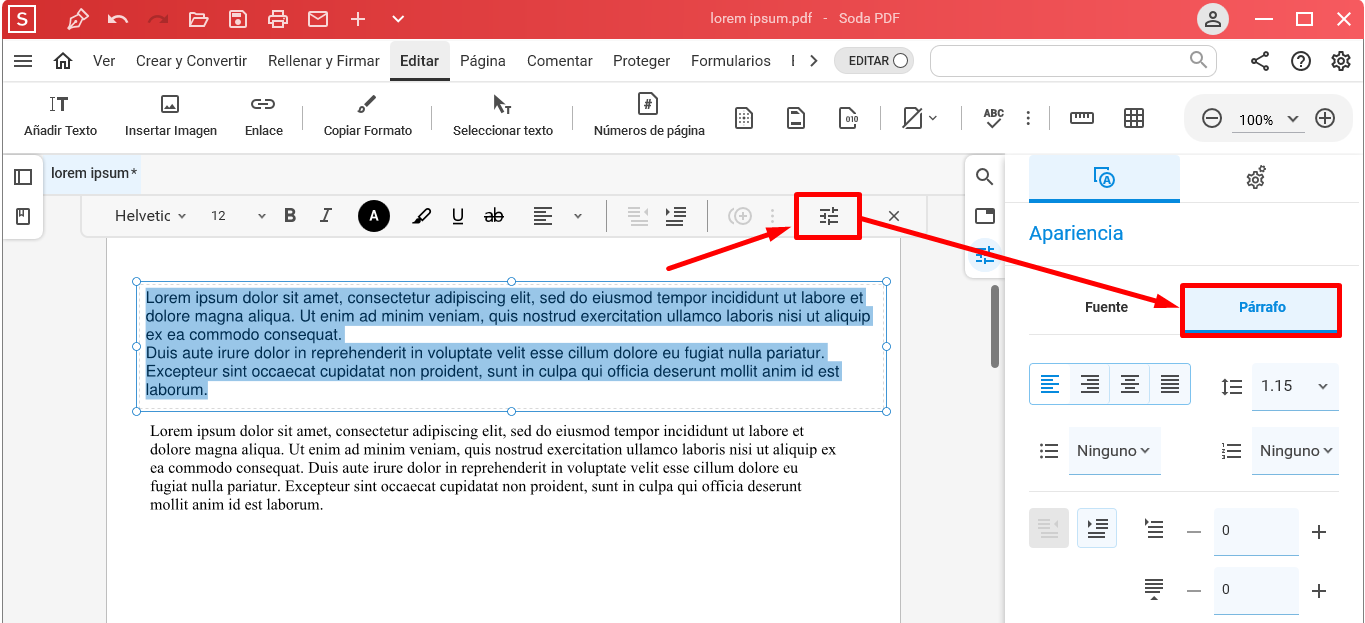This screenshot has height=623, width=1365.
Task: Close the text formatting toolbar
Action: pos(894,216)
